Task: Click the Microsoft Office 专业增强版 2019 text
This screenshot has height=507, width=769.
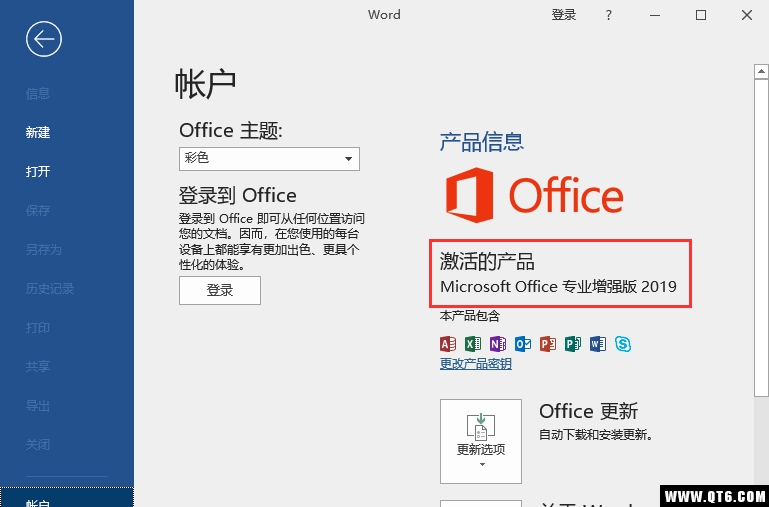Action: click(x=558, y=286)
